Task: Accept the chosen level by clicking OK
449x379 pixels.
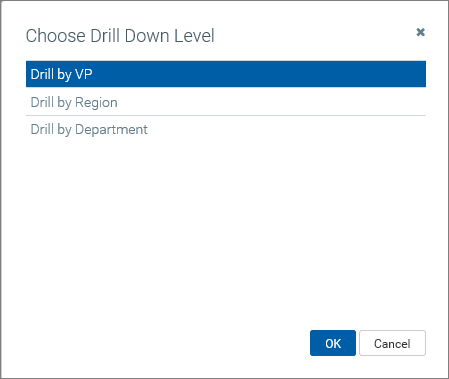Action: pos(333,343)
